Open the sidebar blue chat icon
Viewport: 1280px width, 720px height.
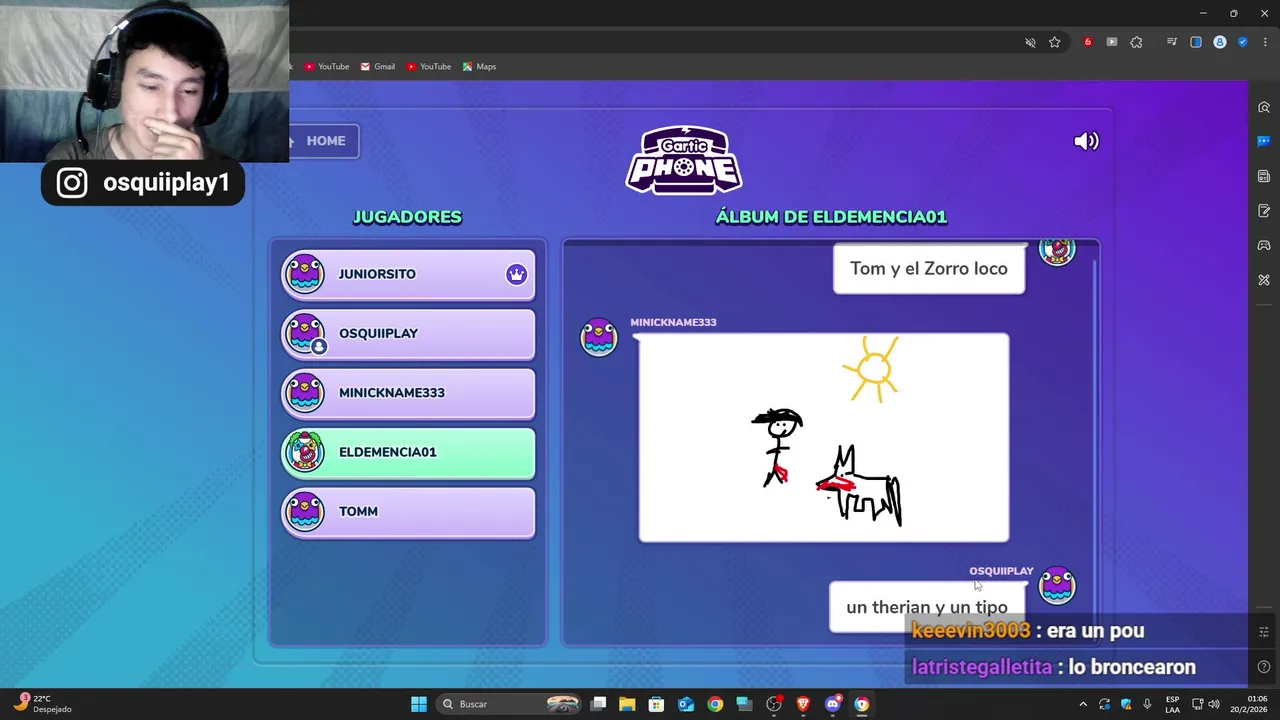pos(1264,141)
